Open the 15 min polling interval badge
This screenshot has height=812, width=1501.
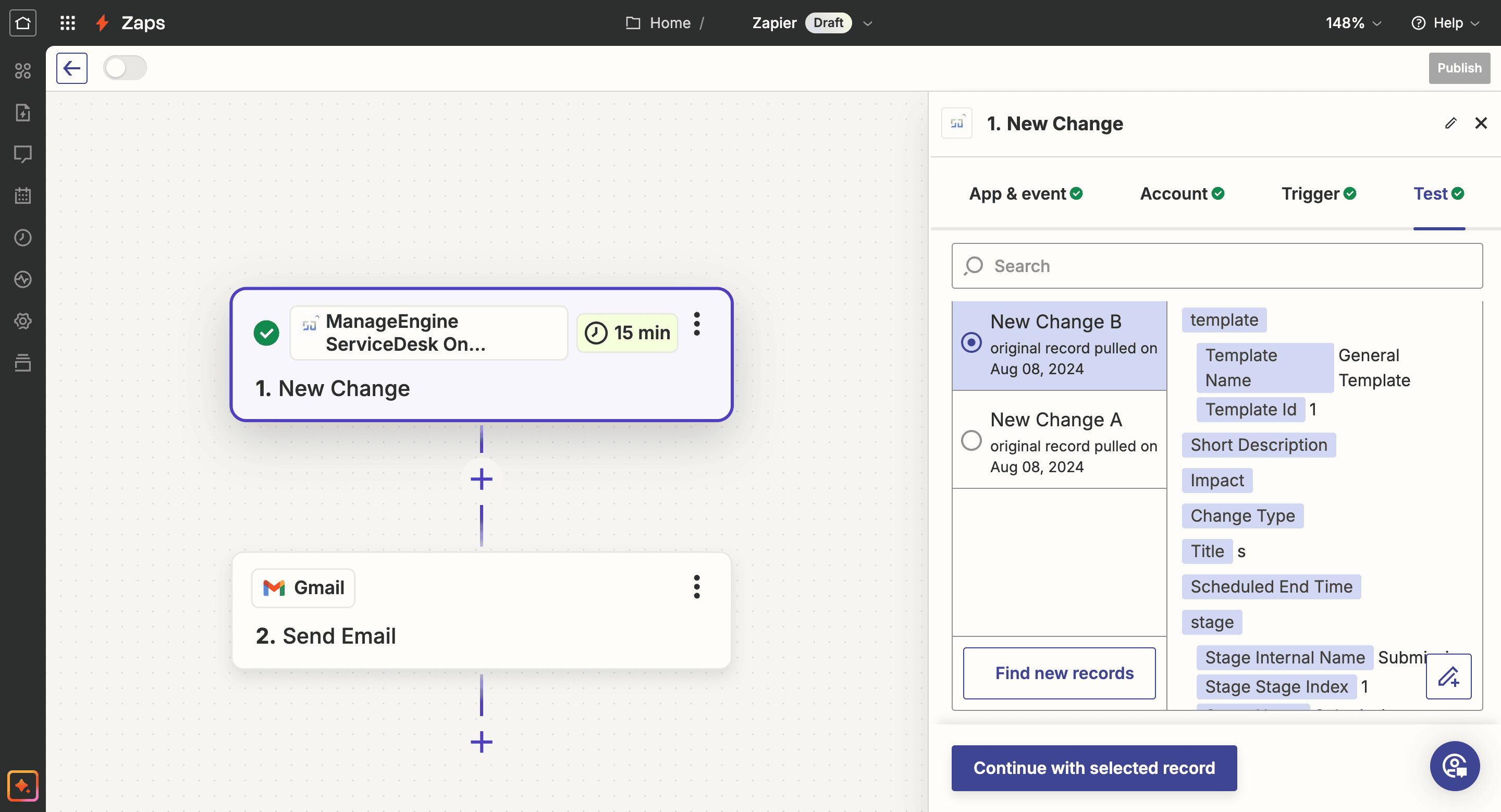click(627, 333)
